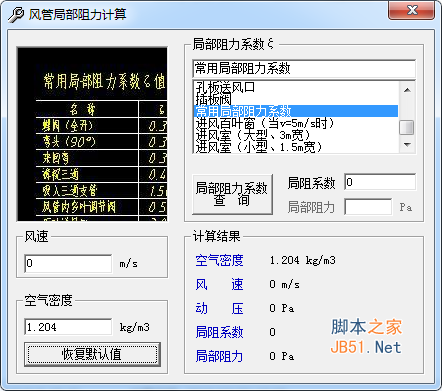
Task: Click the 动压 result label
Action: [219, 308]
